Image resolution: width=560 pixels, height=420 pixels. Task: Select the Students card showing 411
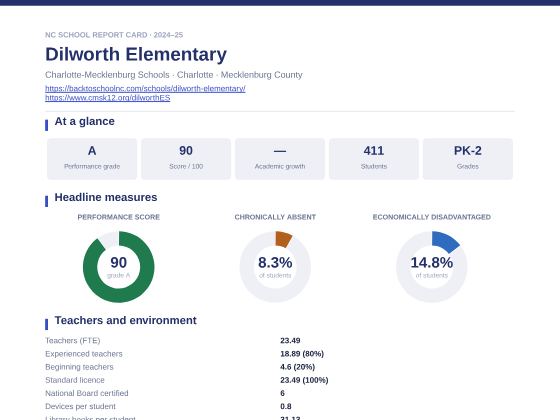coord(374,159)
